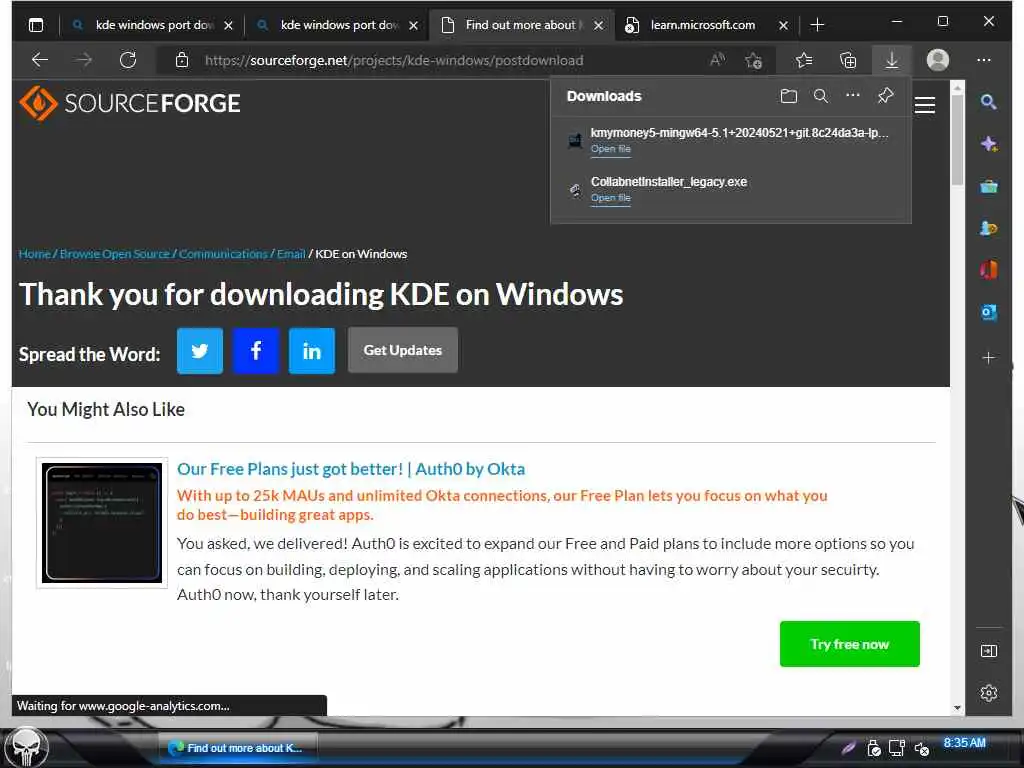Open more options in Downloads panel
Screen dimensions: 1024x768
click(853, 95)
